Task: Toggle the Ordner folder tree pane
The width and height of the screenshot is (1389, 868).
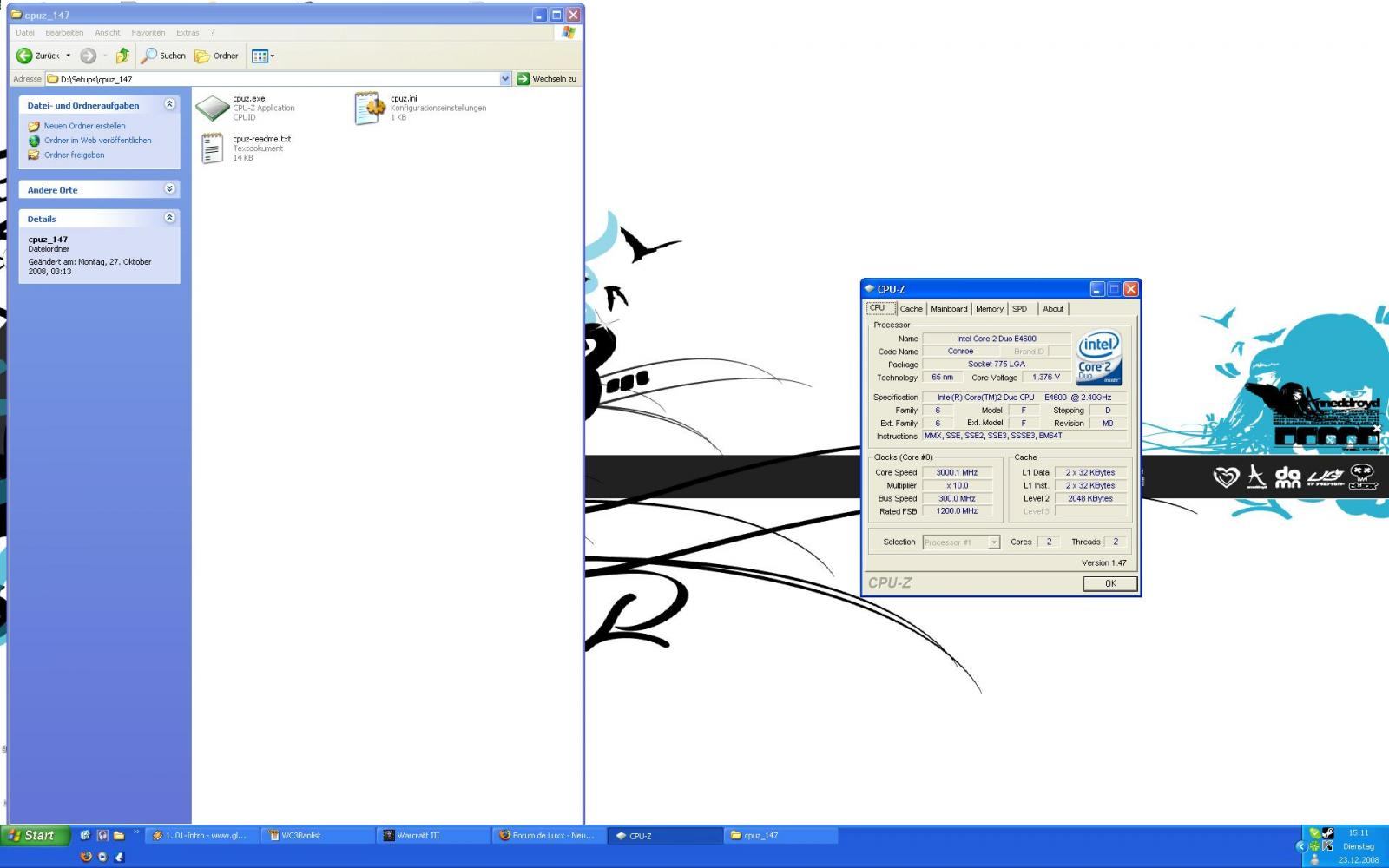Action: click(216, 56)
